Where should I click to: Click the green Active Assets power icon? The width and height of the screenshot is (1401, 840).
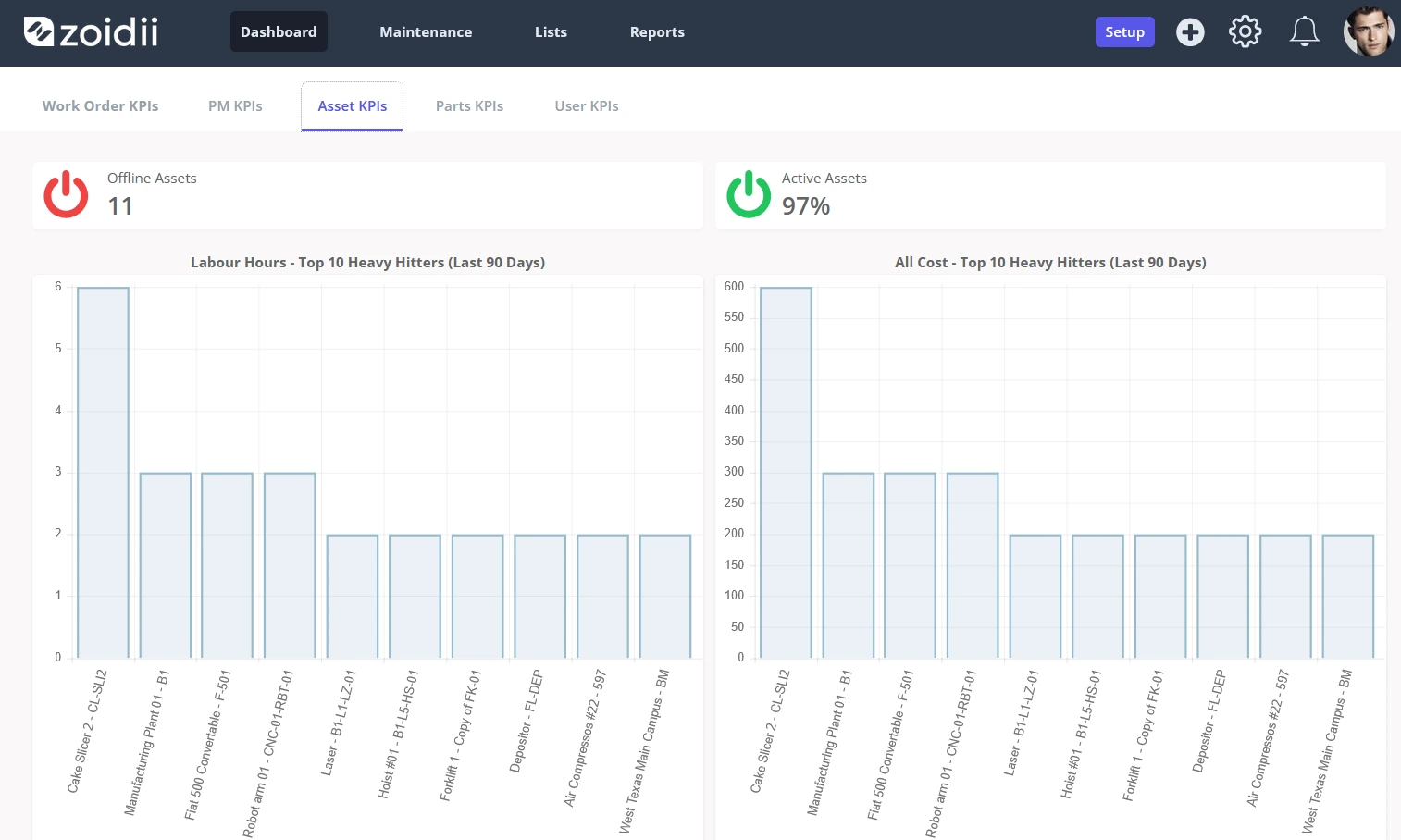pos(749,194)
